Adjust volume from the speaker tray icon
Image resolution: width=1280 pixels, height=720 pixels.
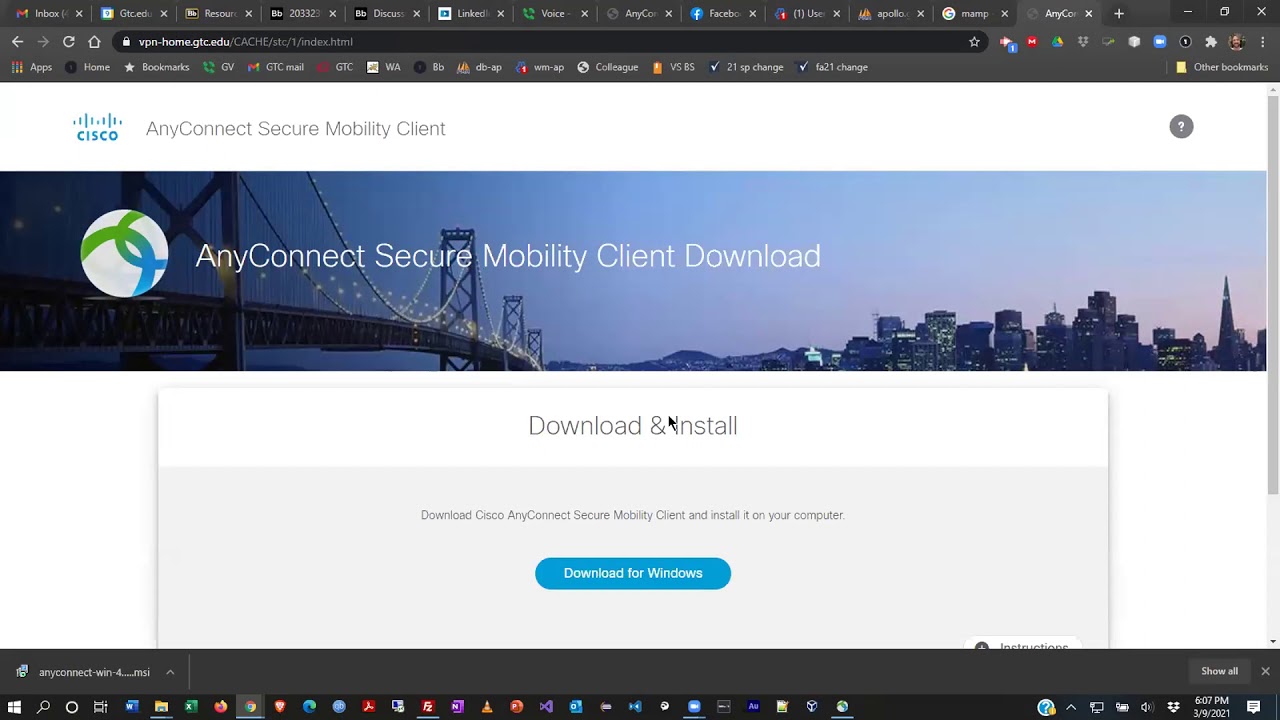click(x=1147, y=707)
